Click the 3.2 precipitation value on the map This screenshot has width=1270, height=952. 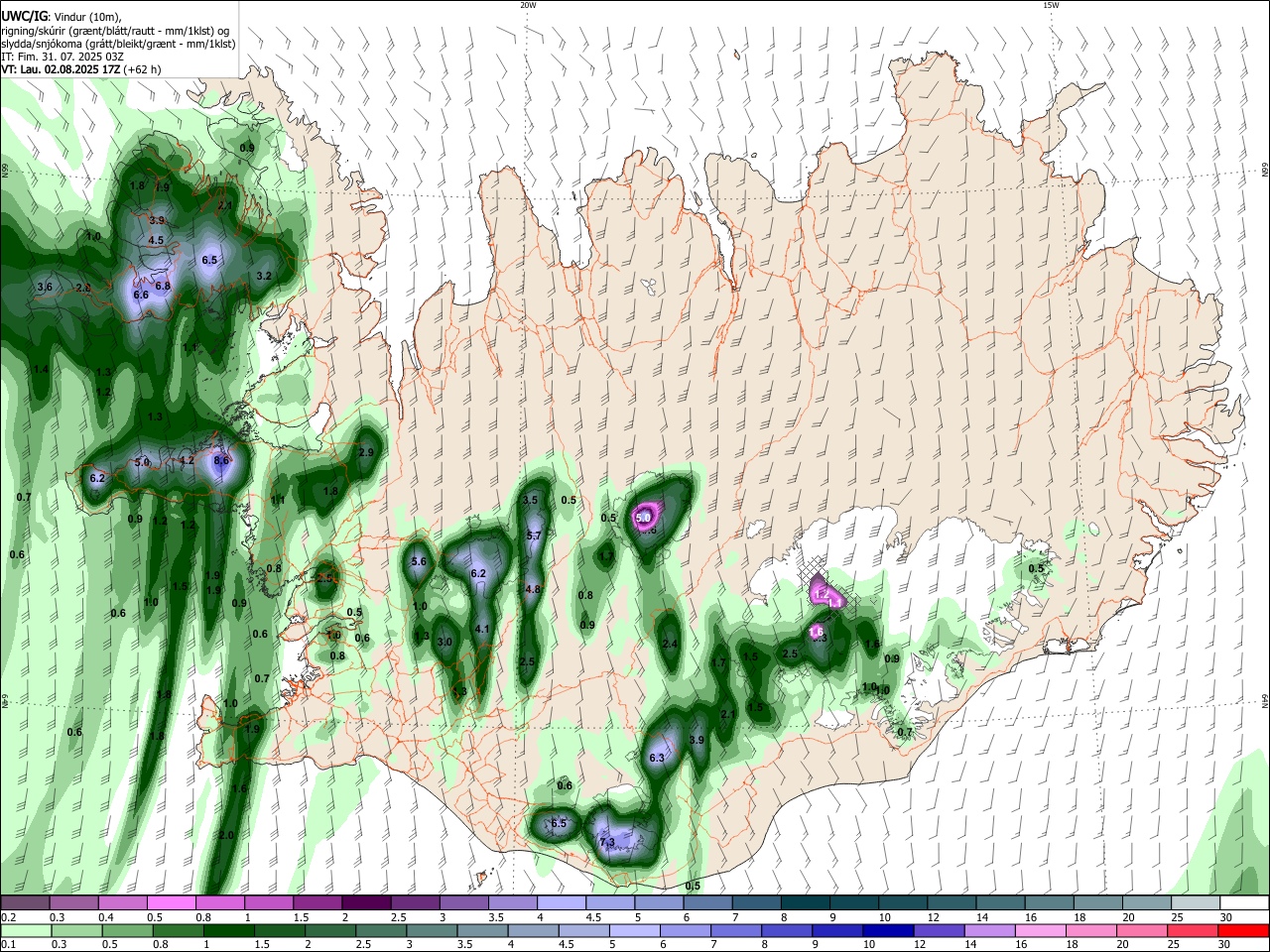tap(264, 277)
